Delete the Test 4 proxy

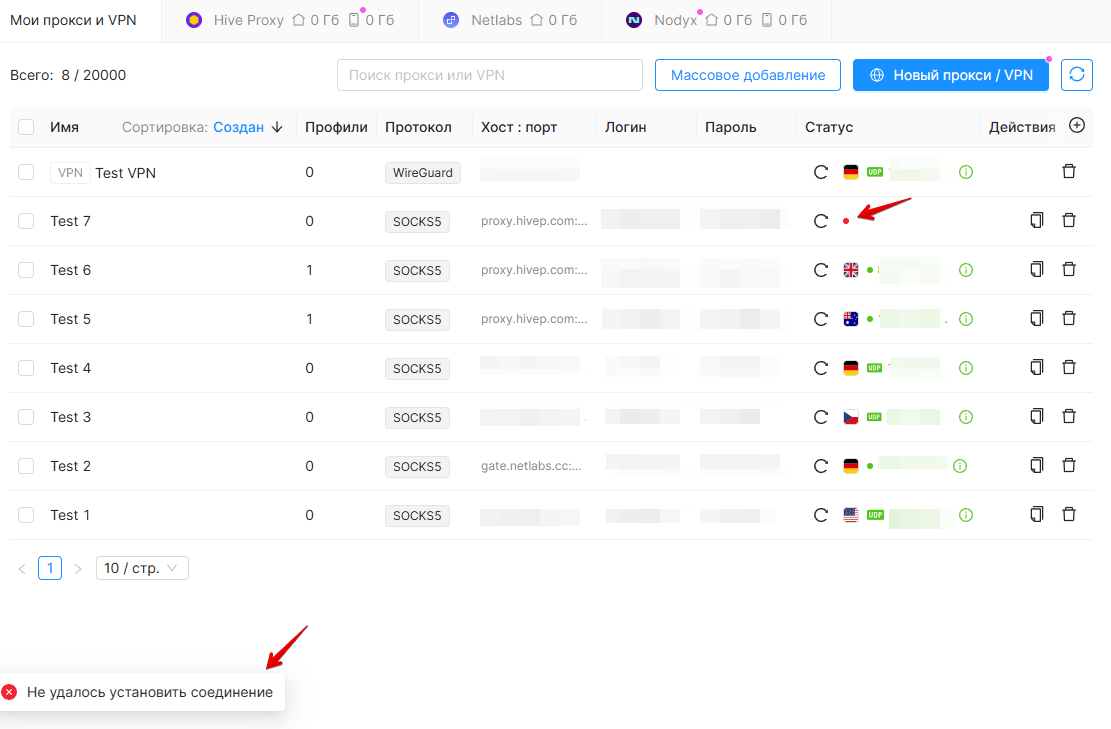1069,366
